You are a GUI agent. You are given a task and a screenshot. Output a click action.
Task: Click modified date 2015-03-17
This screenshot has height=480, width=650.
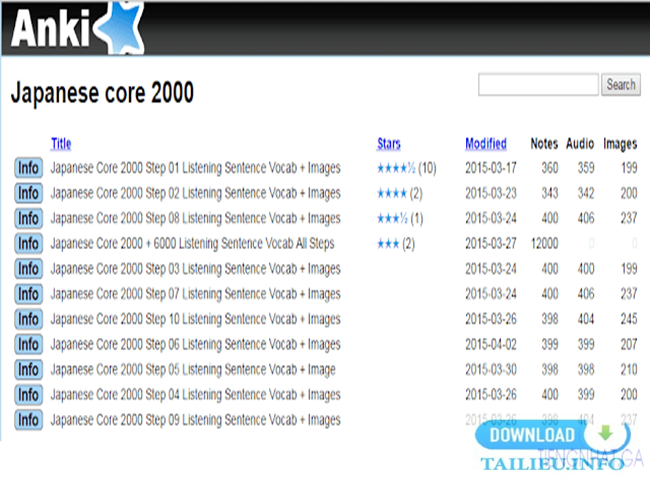(x=491, y=168)
